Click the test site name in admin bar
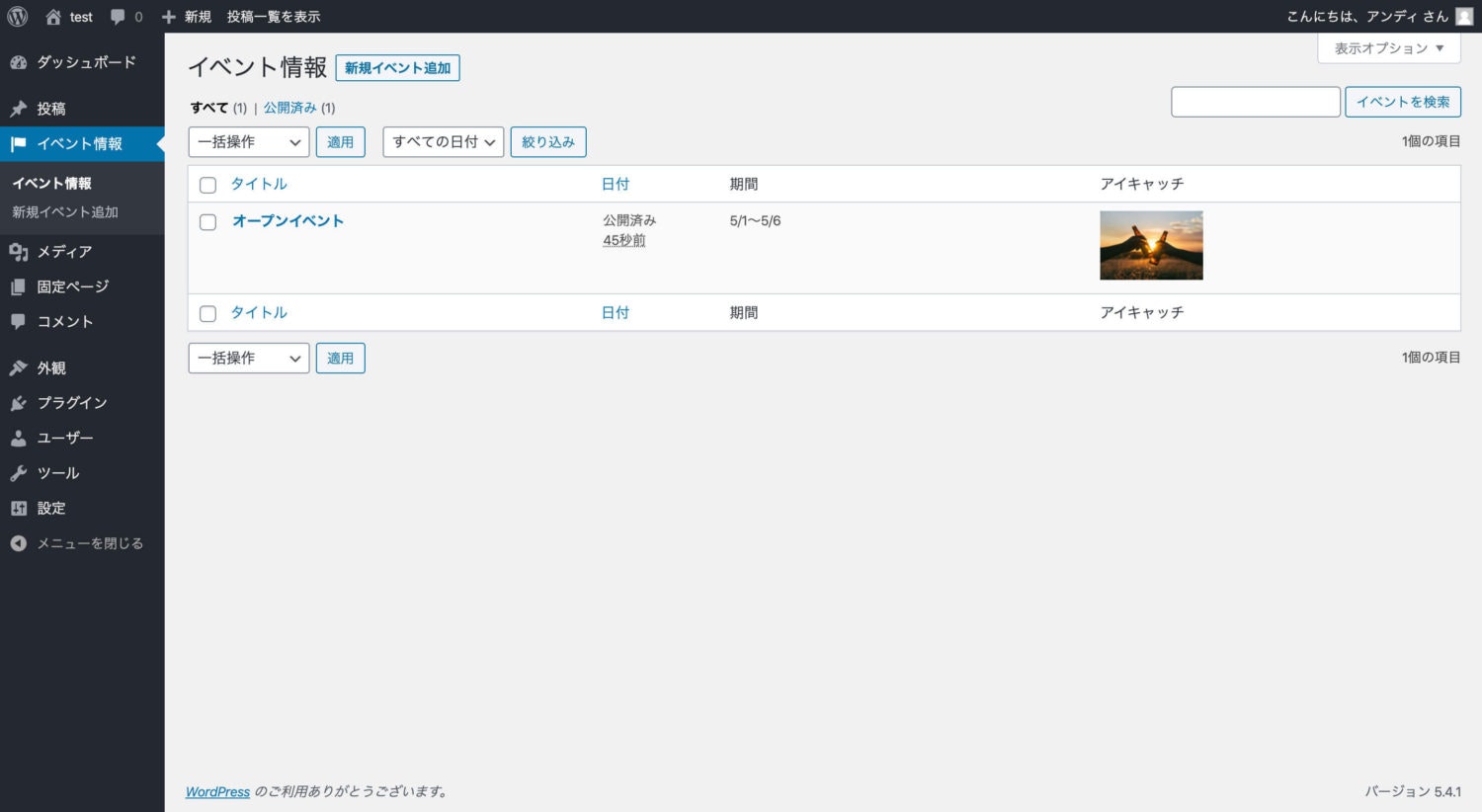The image size is (1482, 812). pyautogui.click(x=81, y=17)
